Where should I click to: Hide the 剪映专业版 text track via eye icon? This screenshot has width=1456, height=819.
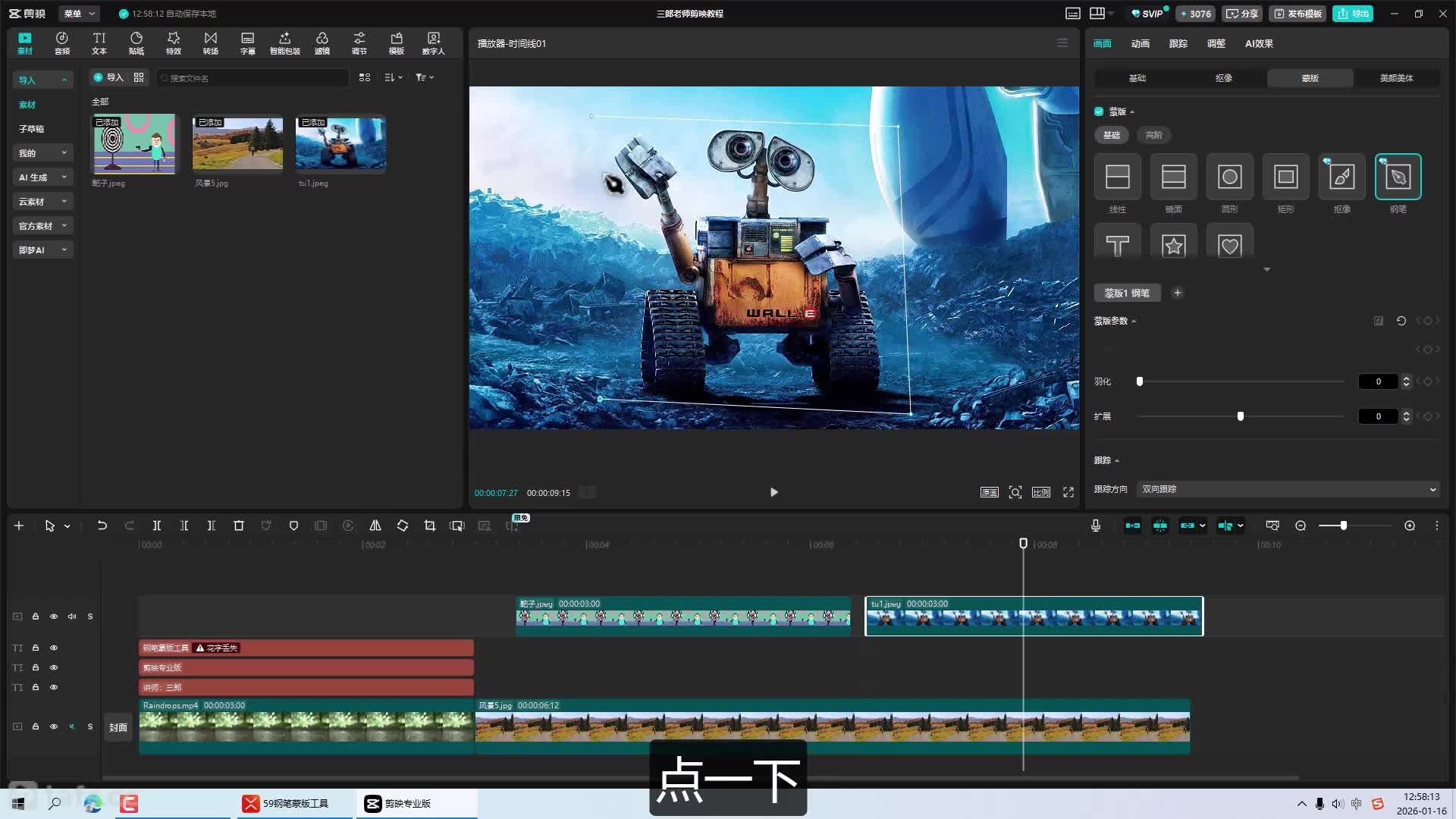click(x=54, y=667)
